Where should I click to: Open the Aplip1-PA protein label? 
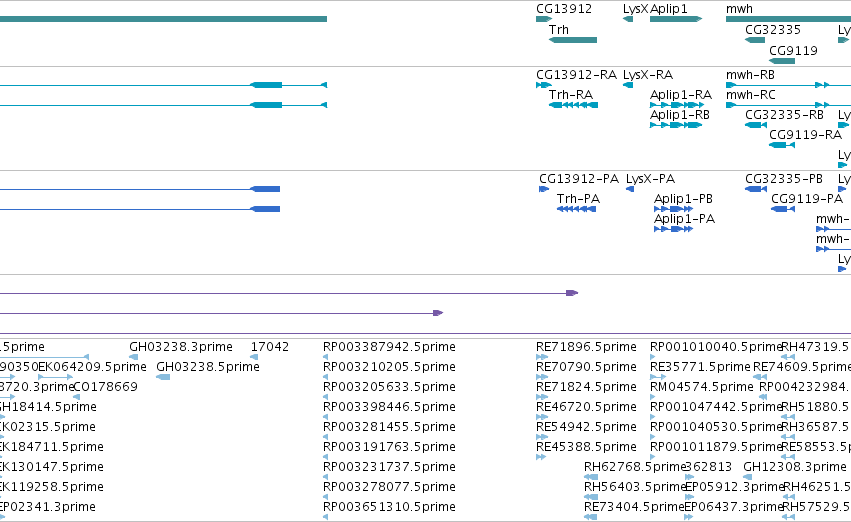pos(684,219)
